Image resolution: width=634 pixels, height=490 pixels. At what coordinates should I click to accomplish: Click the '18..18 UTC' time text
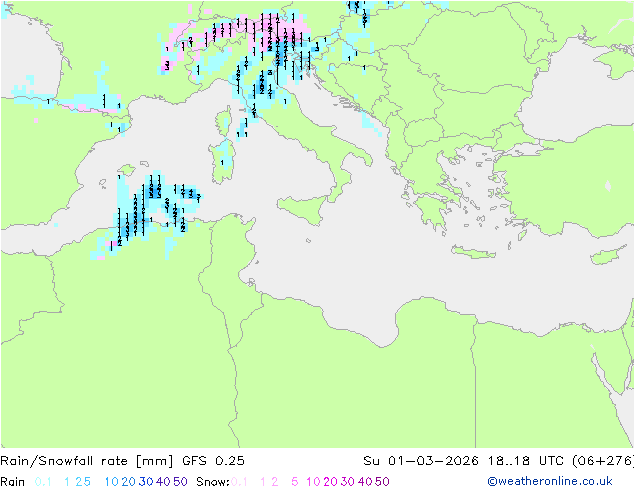tap(527, 461)
